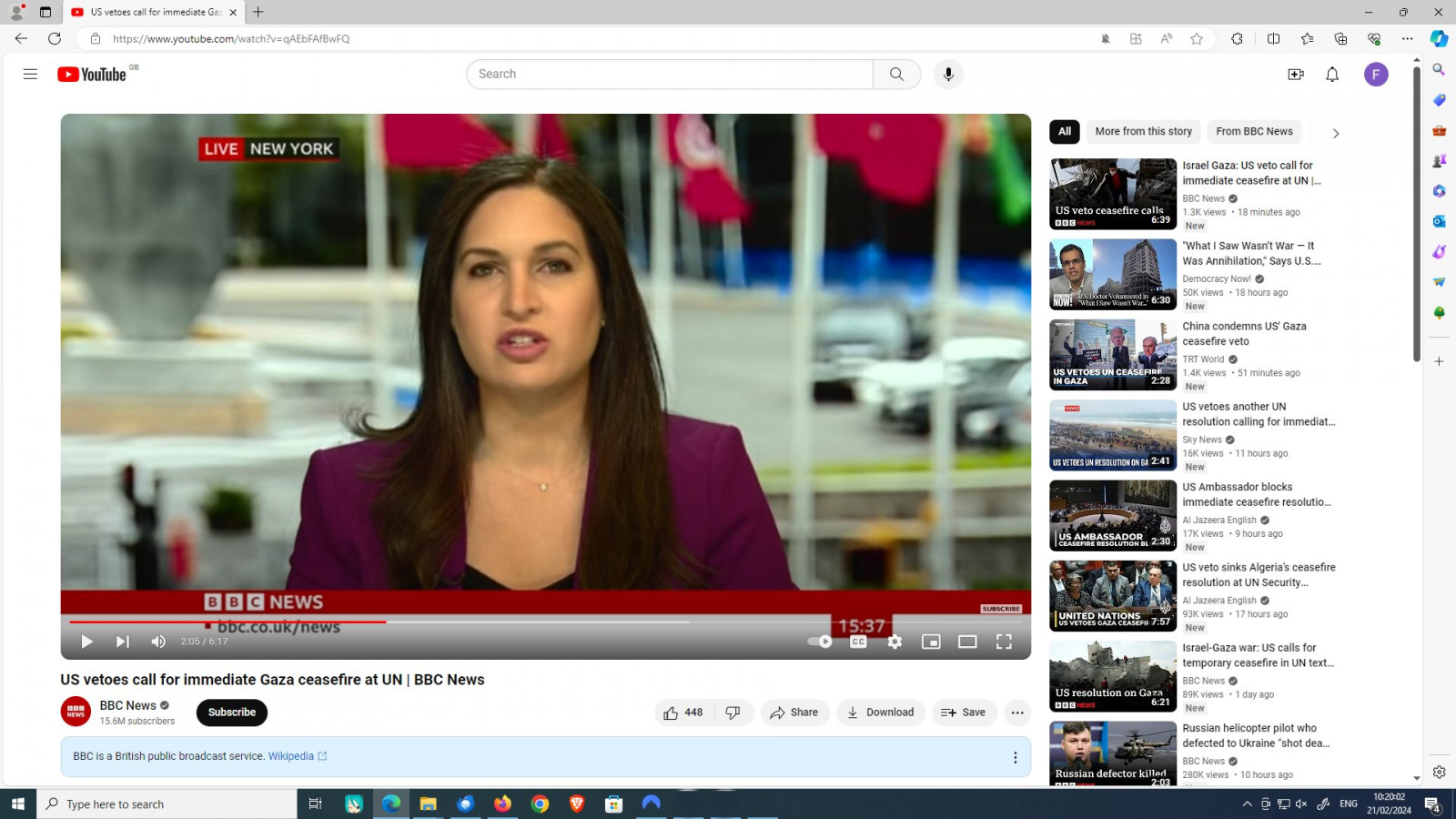
Task: Open Edge collections icon
Action: (1340, 39)
